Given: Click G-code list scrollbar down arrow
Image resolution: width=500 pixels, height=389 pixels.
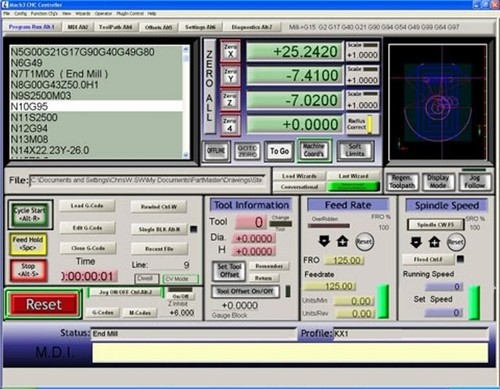Looking at the screenshot, I should 186,155.
